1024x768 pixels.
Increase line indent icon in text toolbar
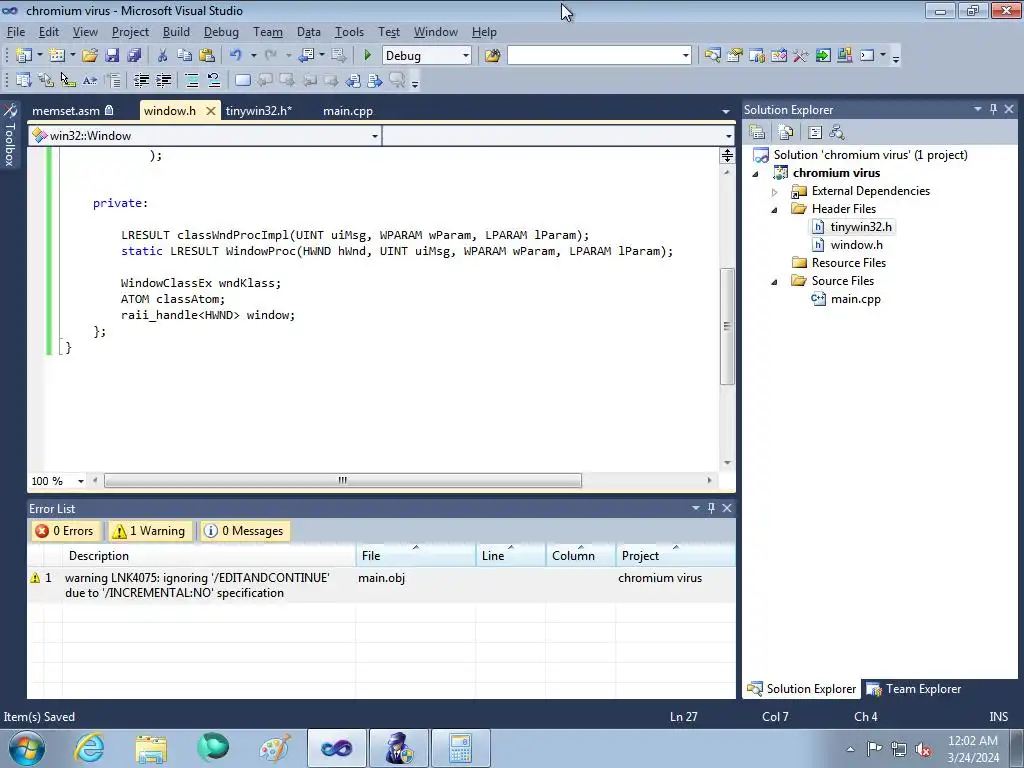click(x=163, y=80)
